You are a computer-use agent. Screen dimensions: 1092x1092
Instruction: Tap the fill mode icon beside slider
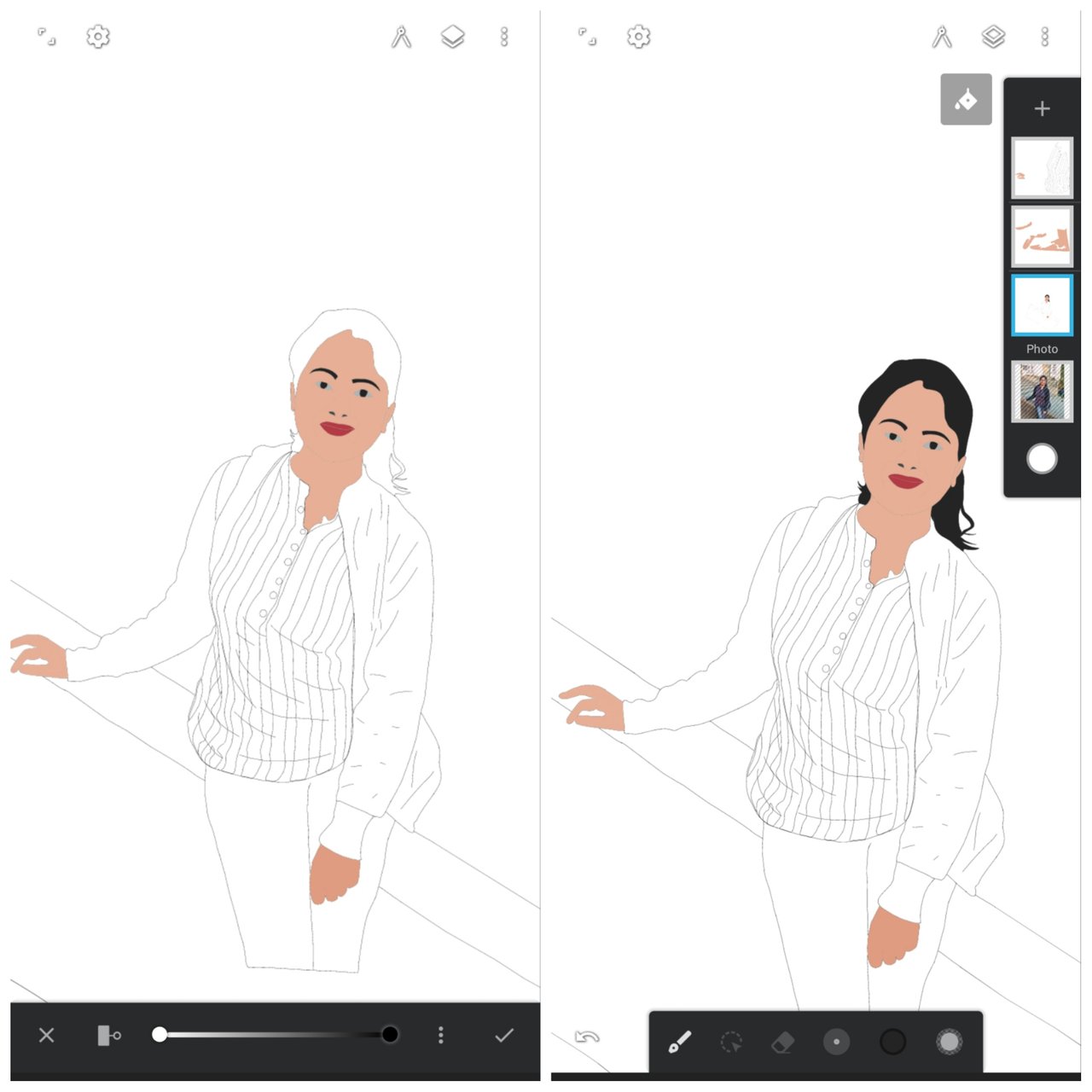click(109, 1035)
